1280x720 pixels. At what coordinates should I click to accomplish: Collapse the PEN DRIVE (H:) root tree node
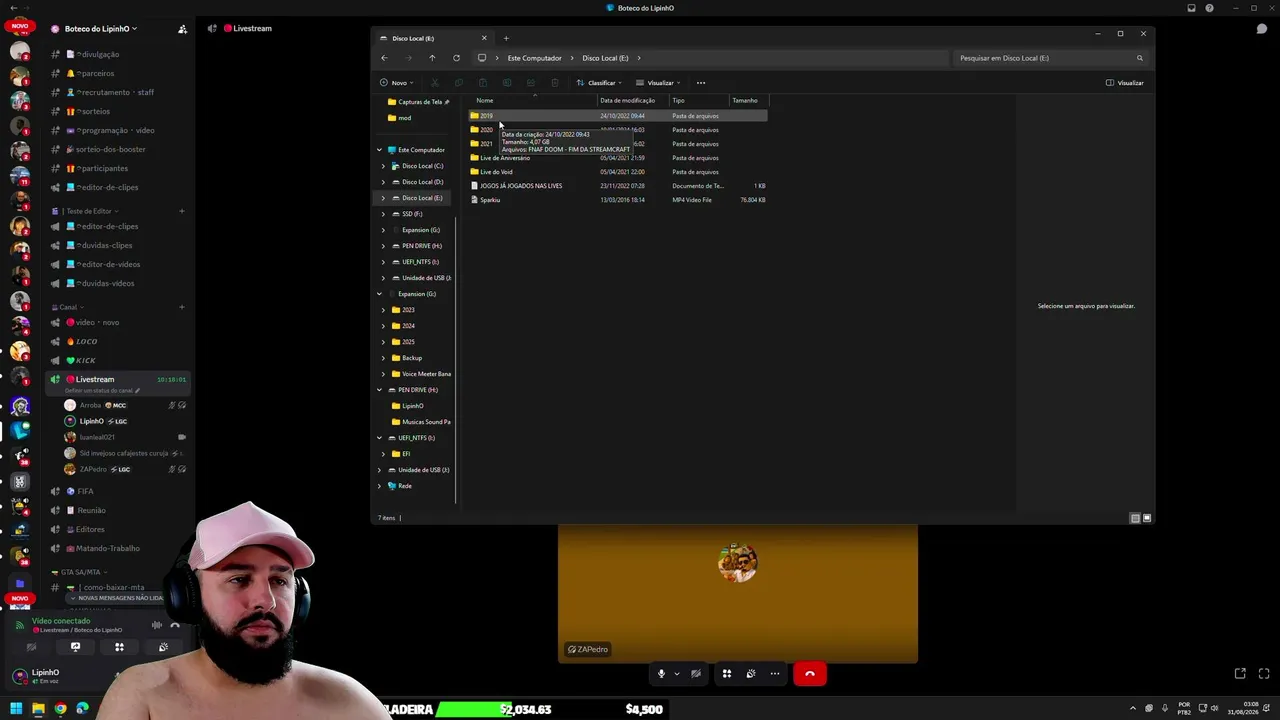coord(379,390)
